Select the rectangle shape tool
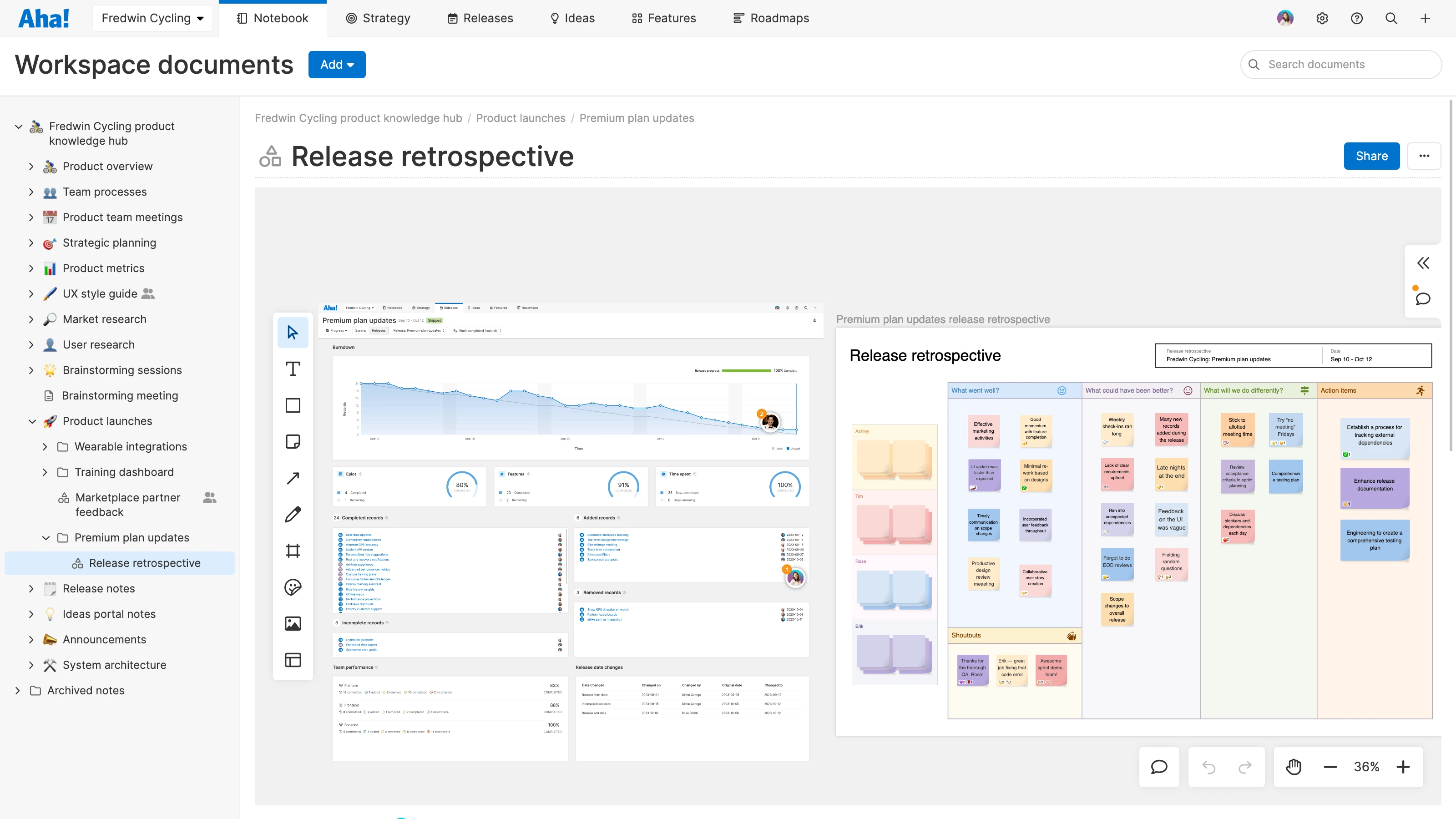The image size is (1456, 819). tap(293, 405)
